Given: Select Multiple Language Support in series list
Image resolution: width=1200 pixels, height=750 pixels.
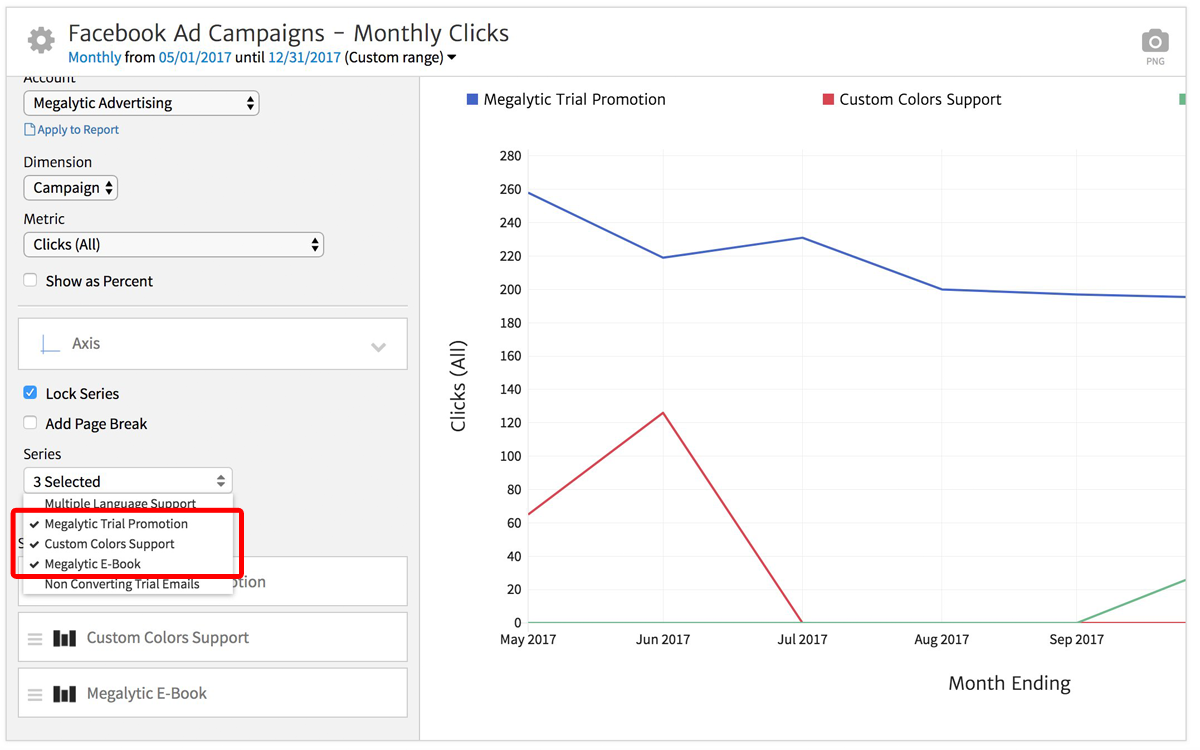Looking at the screenshot, I should pyautogui.click(x=120, y=504).
